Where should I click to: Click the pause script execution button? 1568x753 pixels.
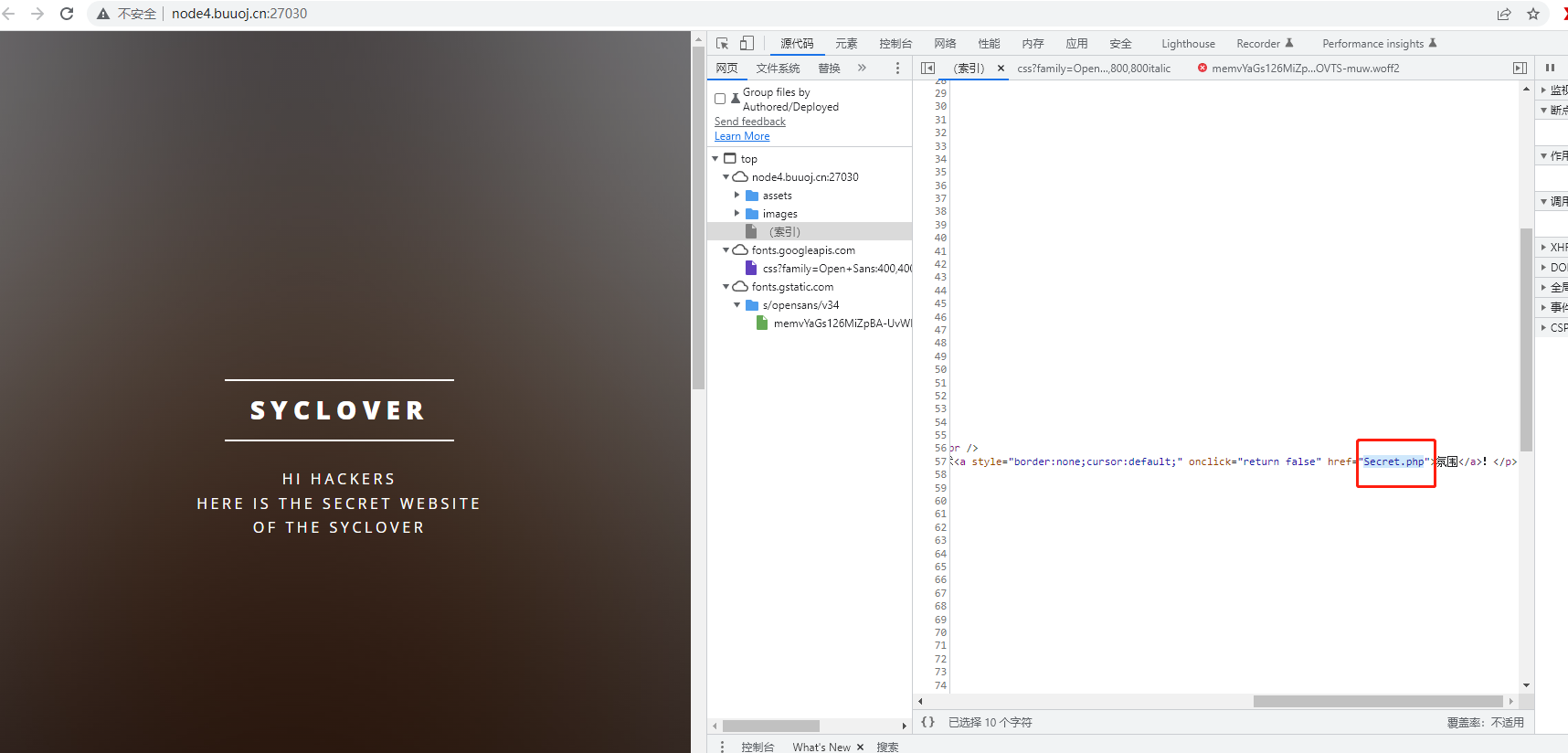coord(1550,68)
